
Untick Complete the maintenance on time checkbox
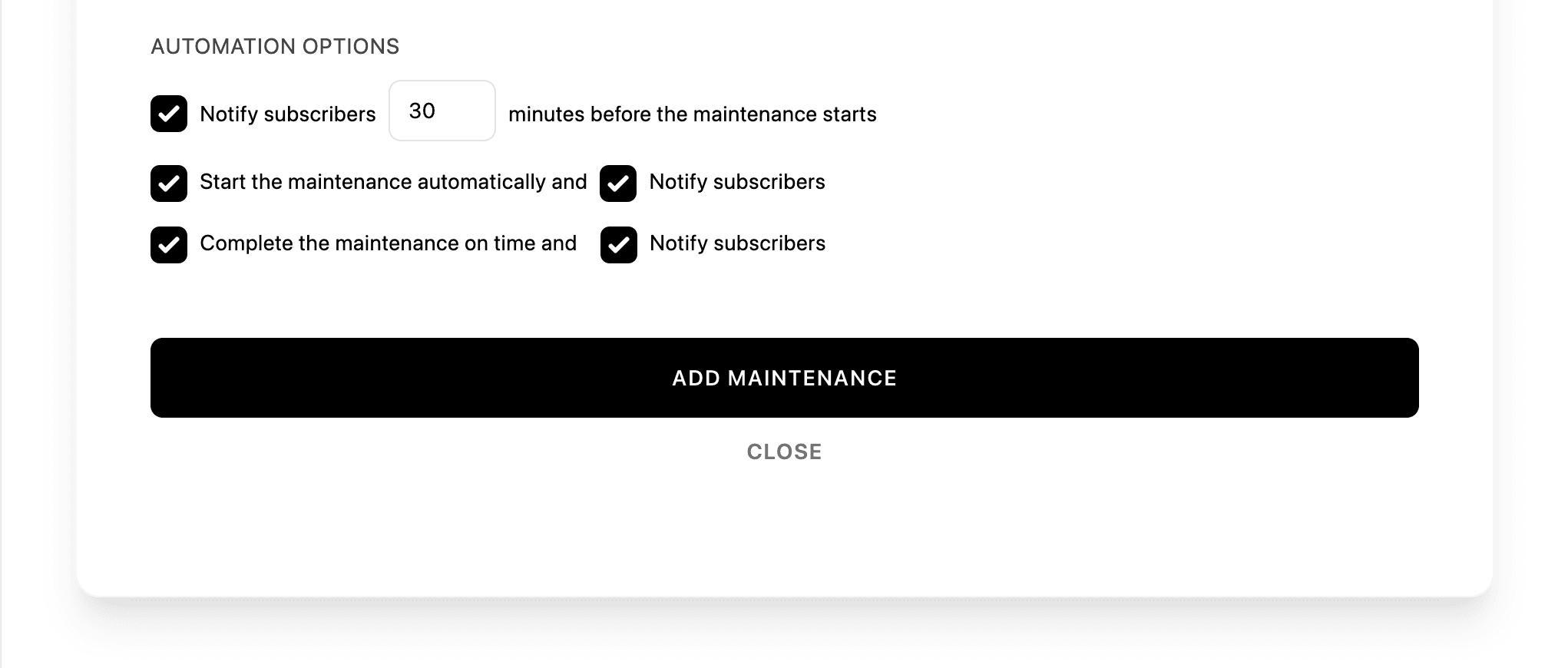169,245
